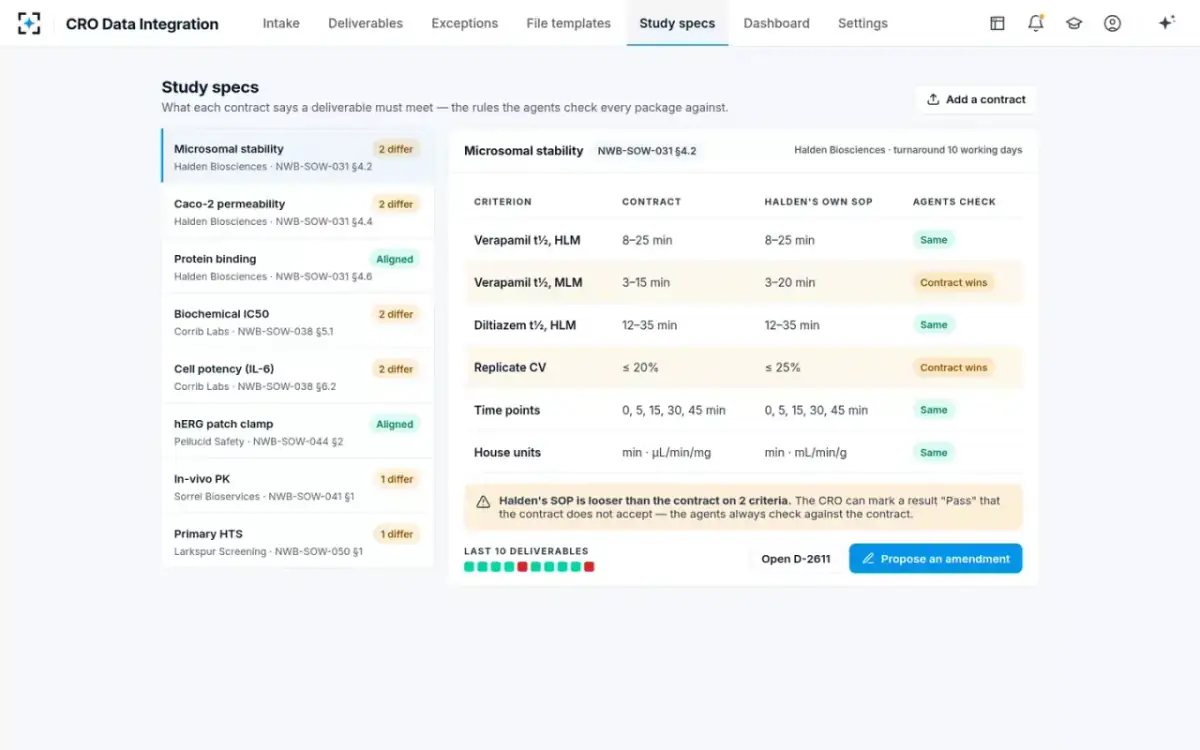Click Propose an amendment button

point(936,558)
